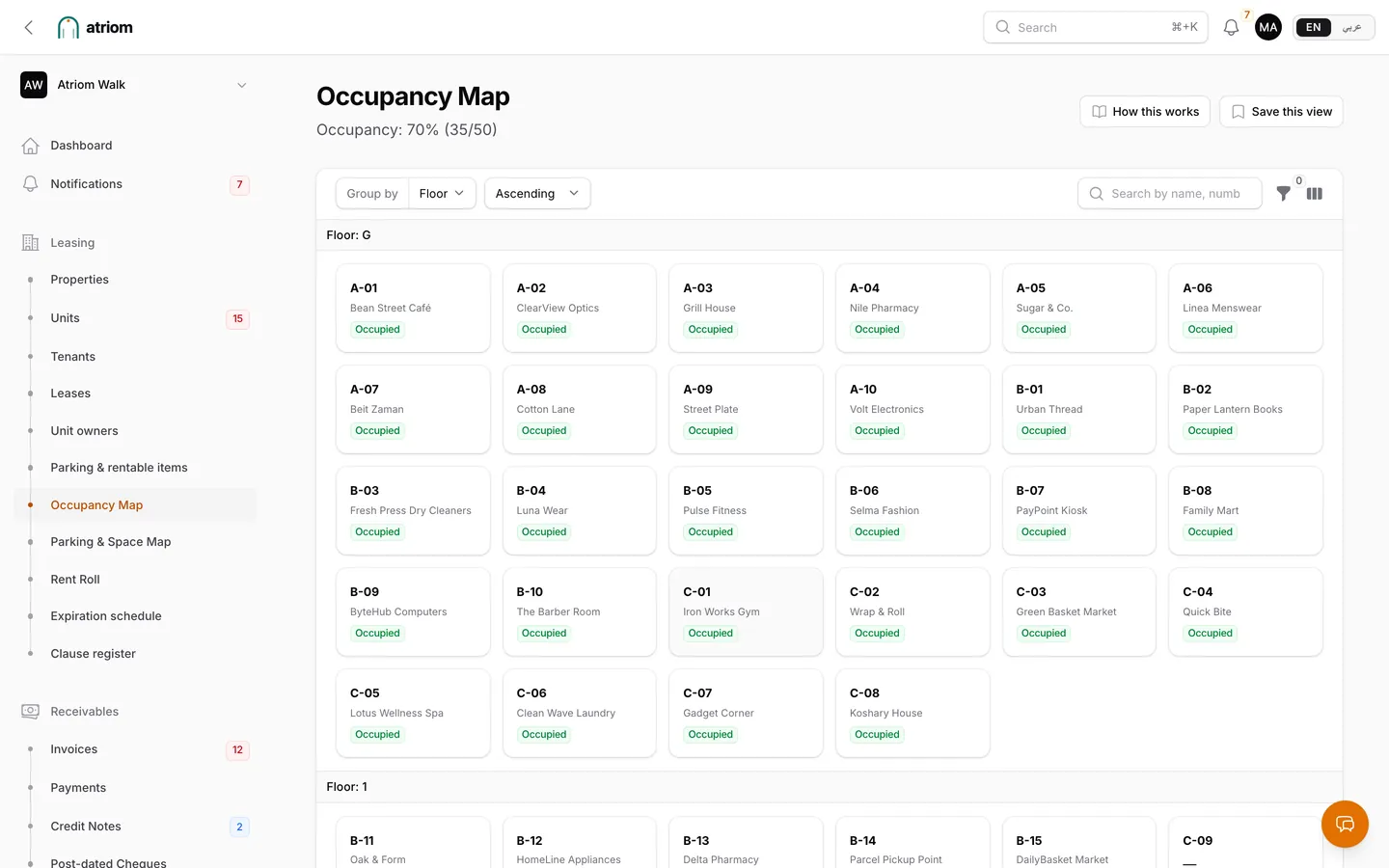Switch language to Arabic
The width and height of the screenshot is (1389, 868).
[x=1351, y=27]
